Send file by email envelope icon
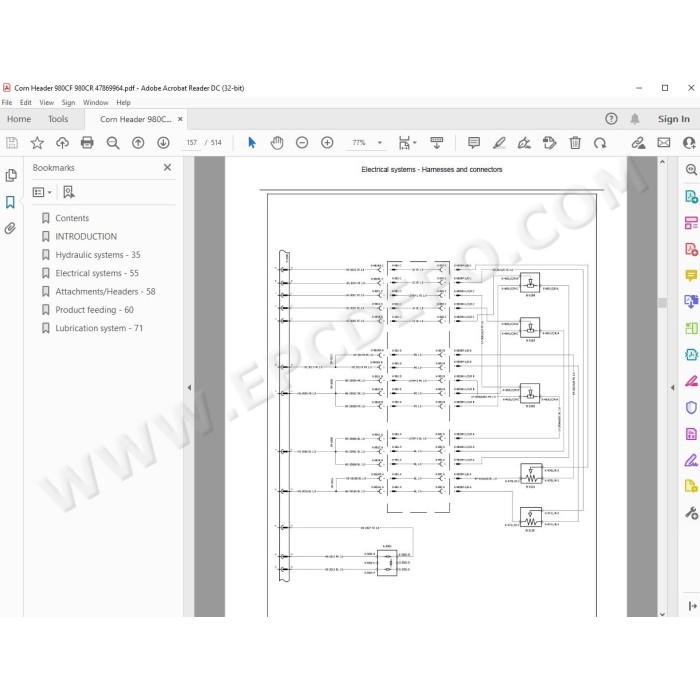 (664, 143)
